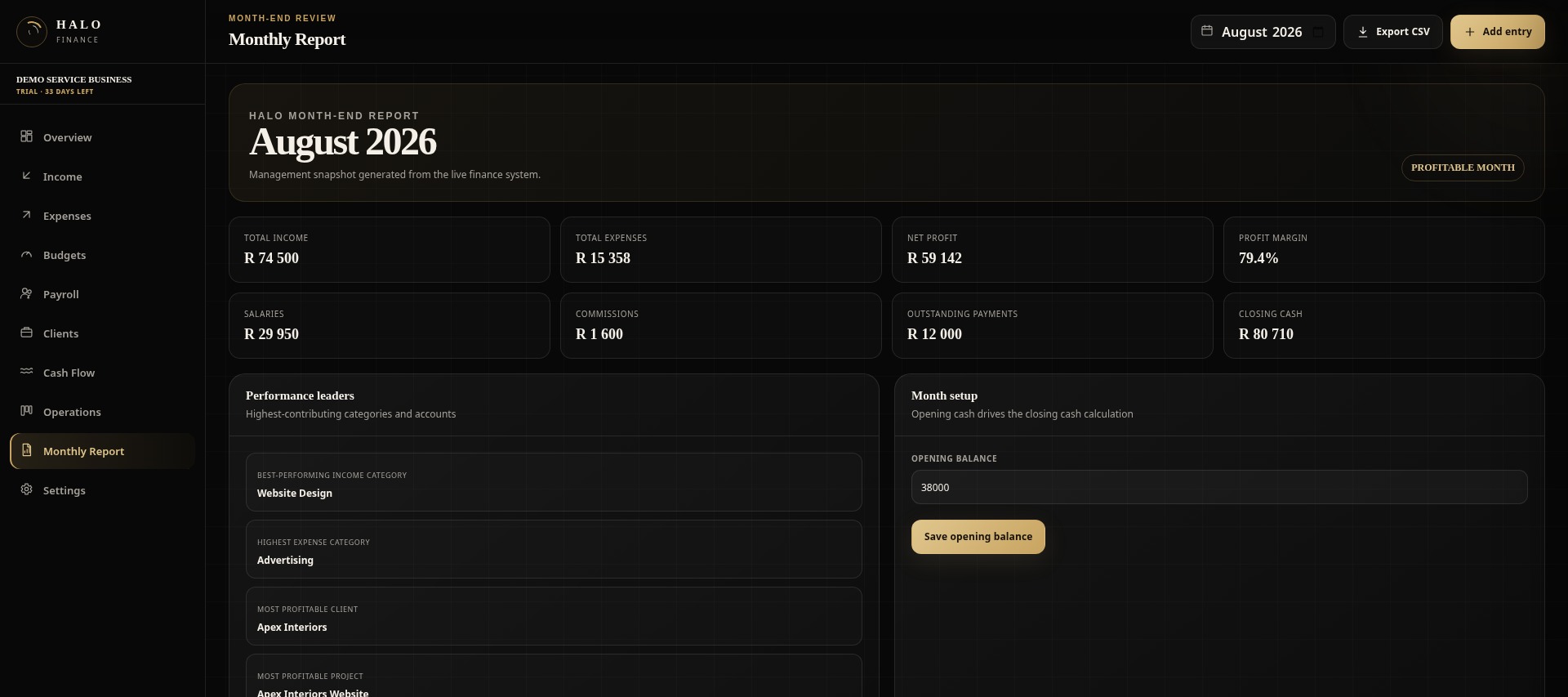Click the Net Profit value R 59 142
1568x697 pixels.
pyautogui.click(x=934, y=258)
